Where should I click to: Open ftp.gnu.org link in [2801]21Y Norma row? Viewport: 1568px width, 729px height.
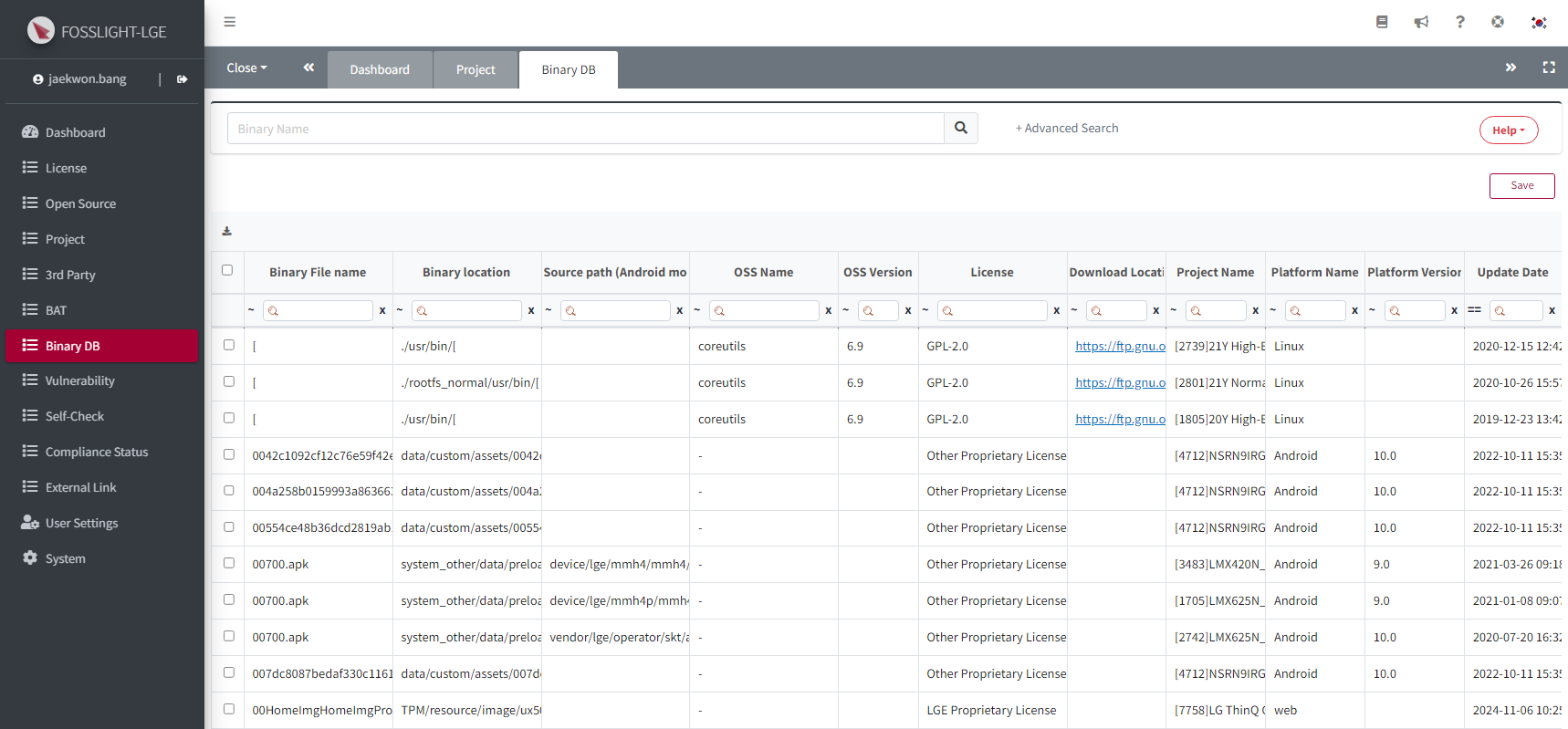1121,383
